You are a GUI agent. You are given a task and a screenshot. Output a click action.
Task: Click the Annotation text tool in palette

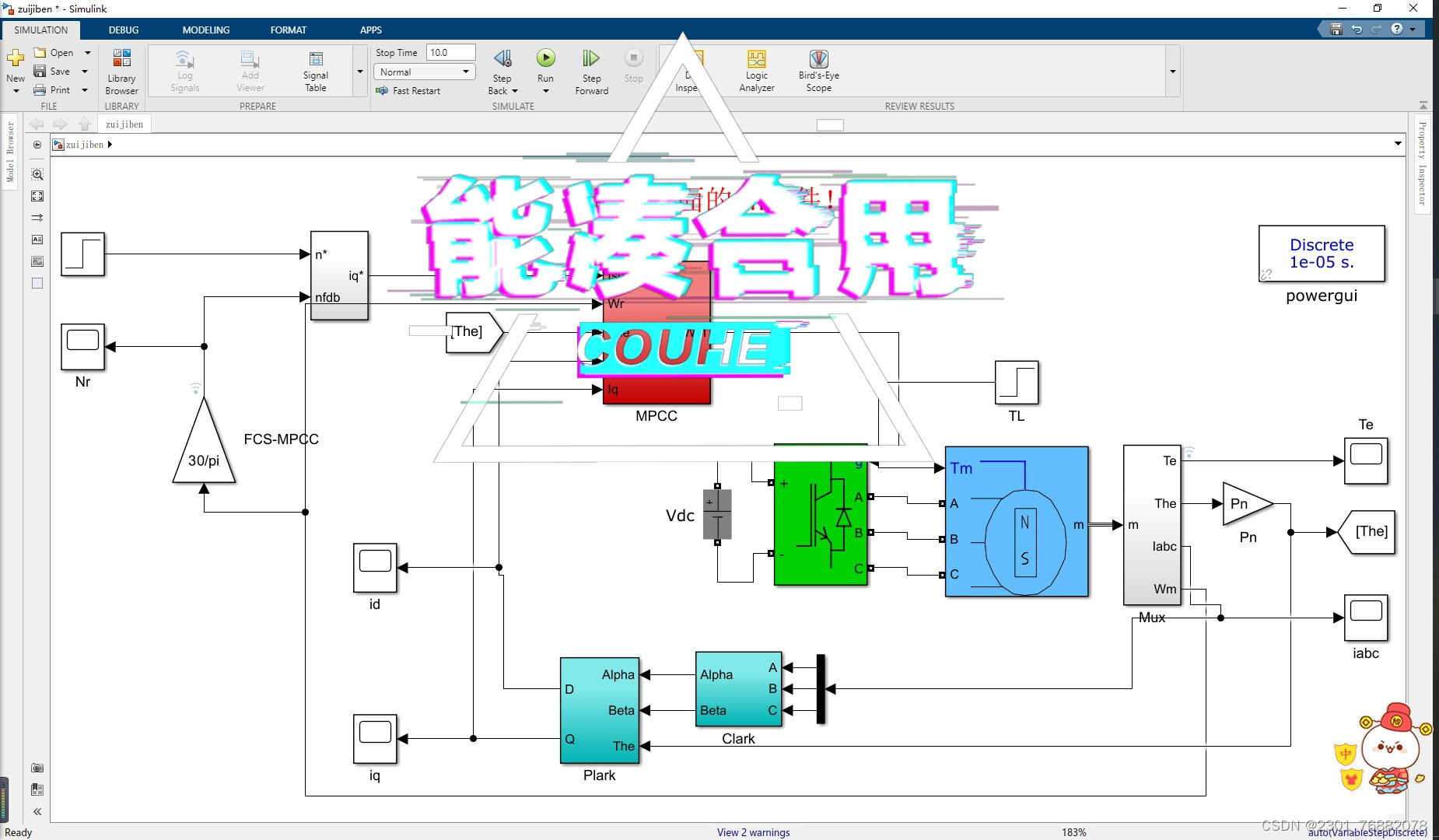pos(37,240)
